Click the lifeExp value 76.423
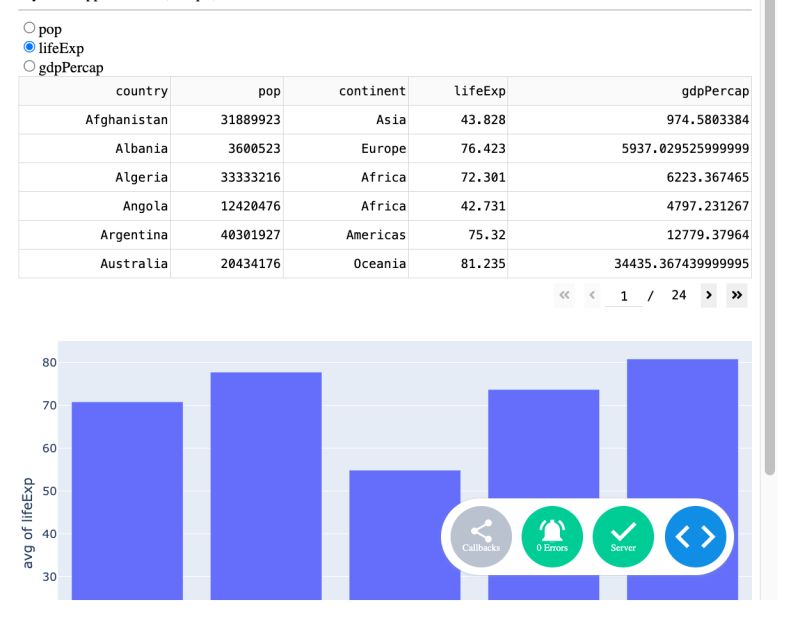This screenshot has width=800, height=641. click(458, 149)
